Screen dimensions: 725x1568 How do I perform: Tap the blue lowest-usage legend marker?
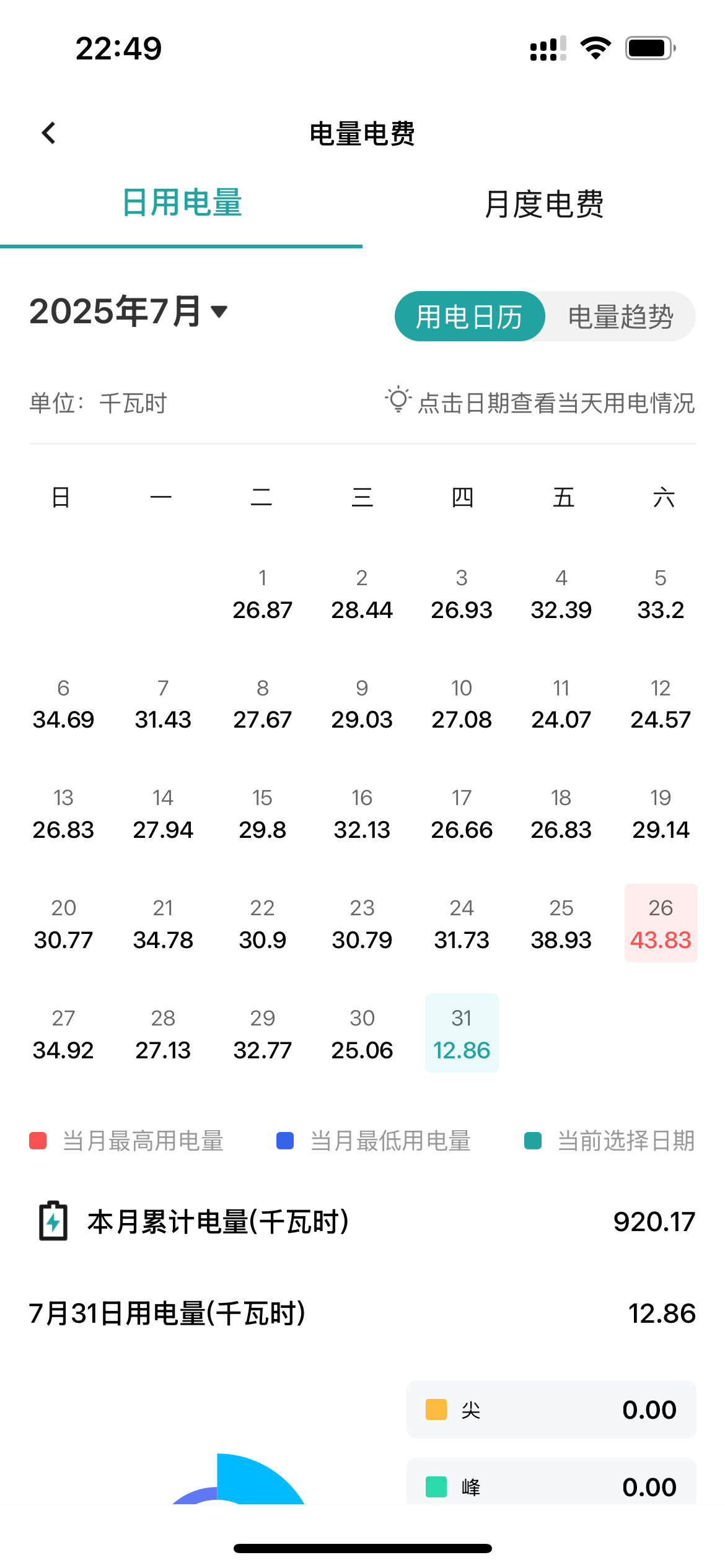point(285,1141)
